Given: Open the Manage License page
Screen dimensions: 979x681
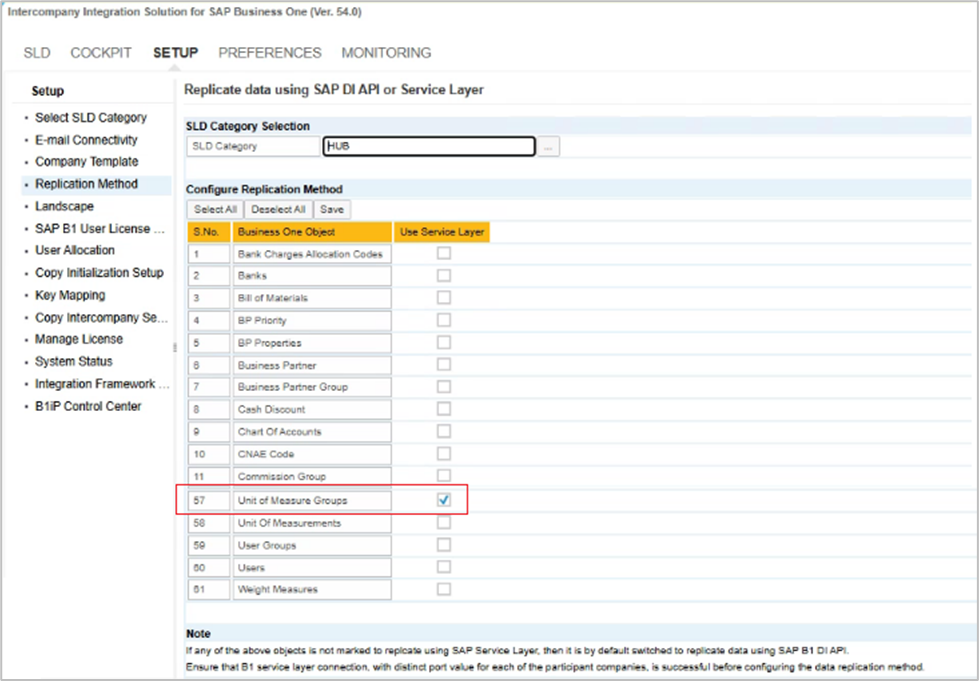Looking at the screenshot, I should (x=79, y=339).
